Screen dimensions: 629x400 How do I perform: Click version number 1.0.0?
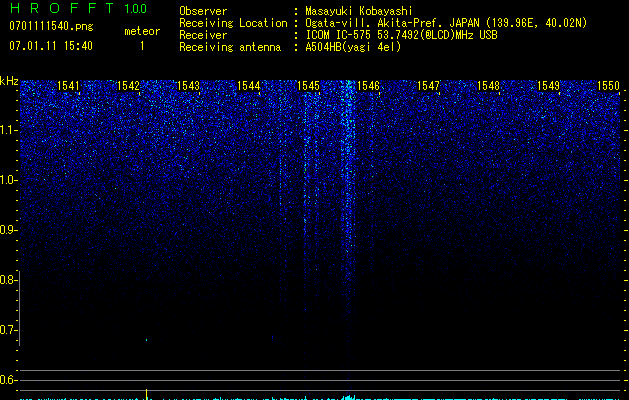click(x=136, y=8)
